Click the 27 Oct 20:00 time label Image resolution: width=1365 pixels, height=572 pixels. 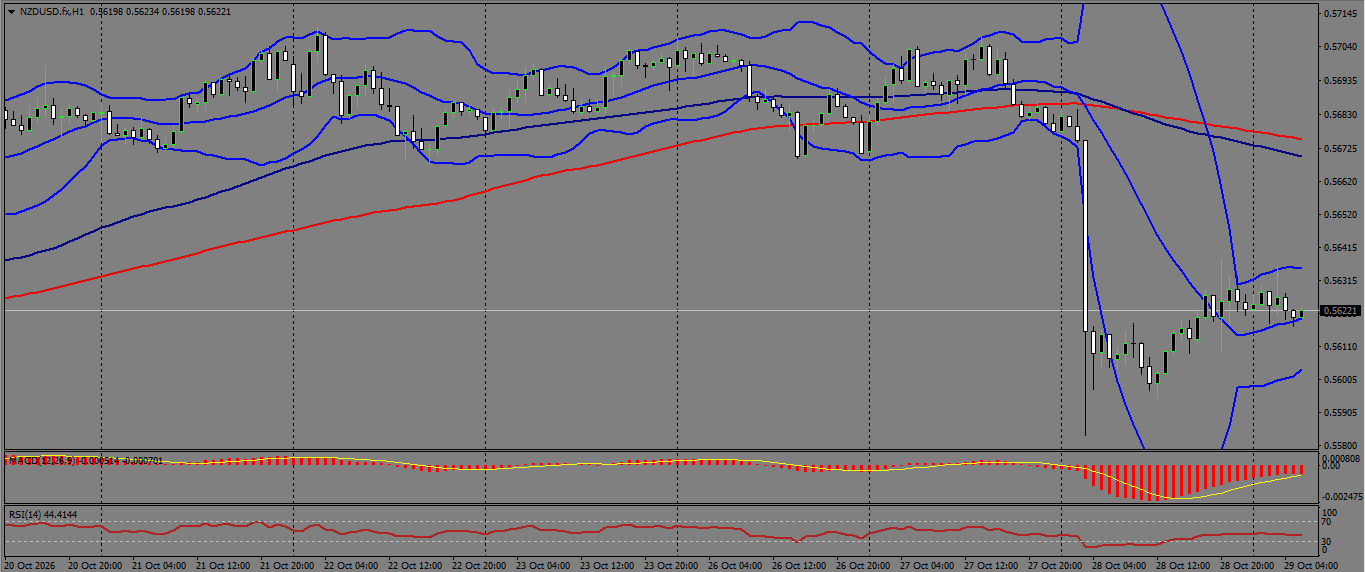1055,565
